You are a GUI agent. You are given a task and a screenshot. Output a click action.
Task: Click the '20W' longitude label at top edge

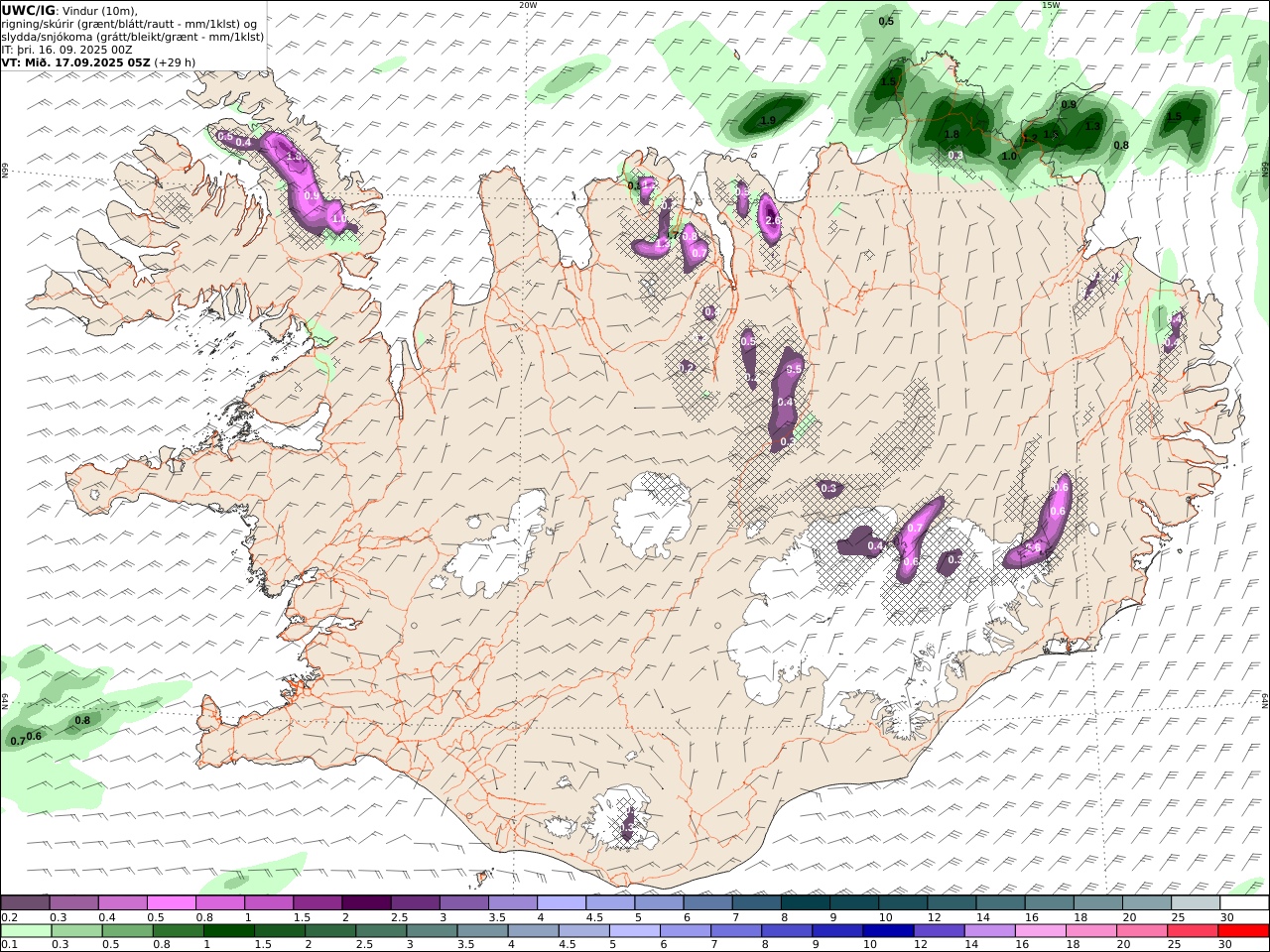click(x=528, y=5)
